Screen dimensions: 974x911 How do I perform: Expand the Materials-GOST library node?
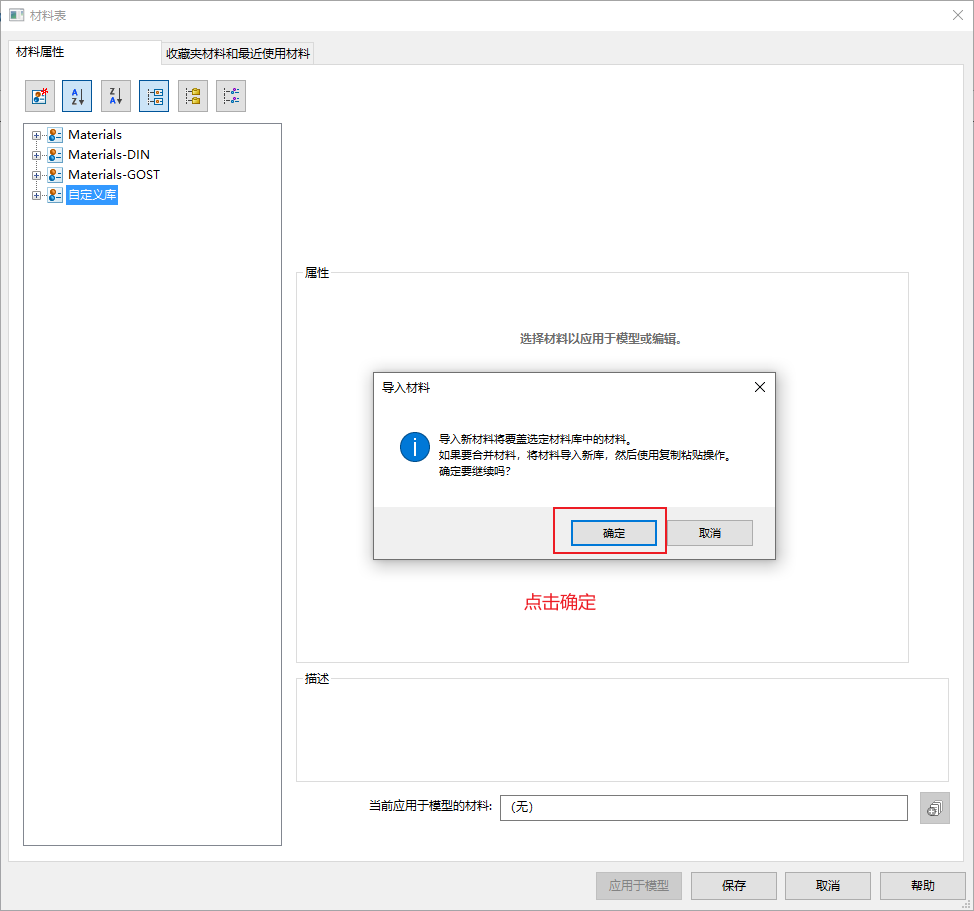coord(36,175)
